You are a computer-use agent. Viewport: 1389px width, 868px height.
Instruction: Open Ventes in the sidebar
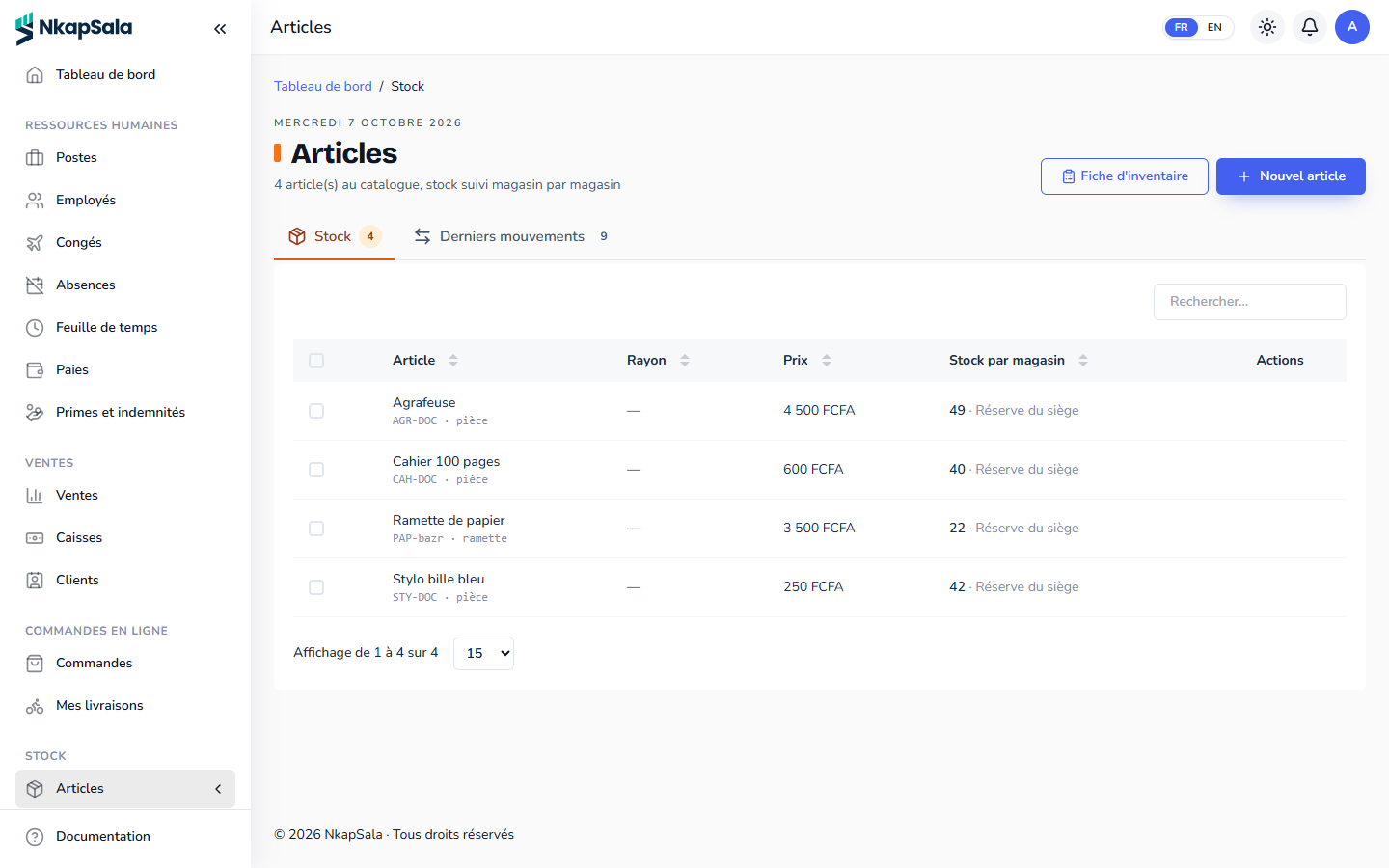pyautogui.click(x=125, y=495)
